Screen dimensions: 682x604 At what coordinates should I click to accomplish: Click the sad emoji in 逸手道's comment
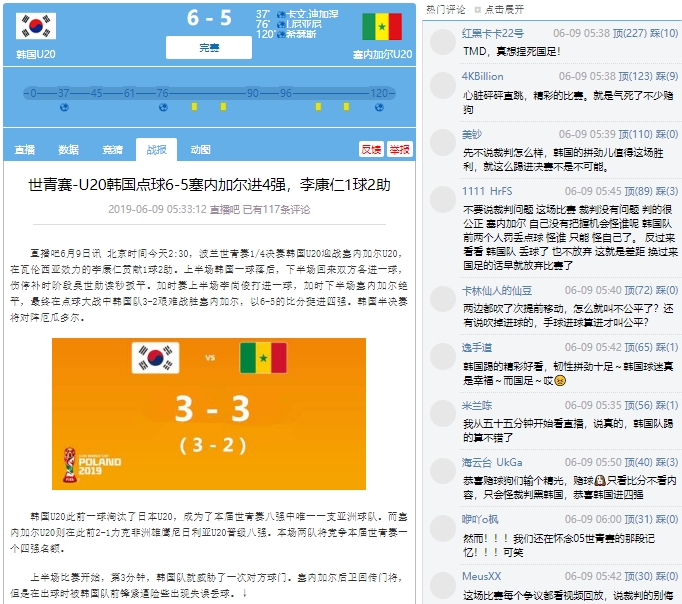(560, 381)
